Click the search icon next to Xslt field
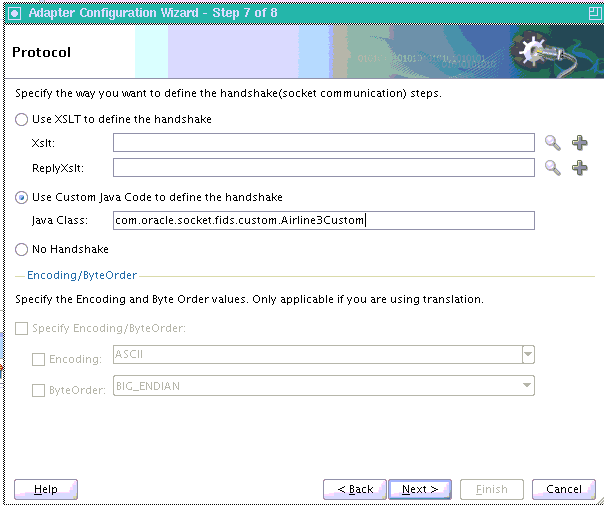 pos(552,143)
